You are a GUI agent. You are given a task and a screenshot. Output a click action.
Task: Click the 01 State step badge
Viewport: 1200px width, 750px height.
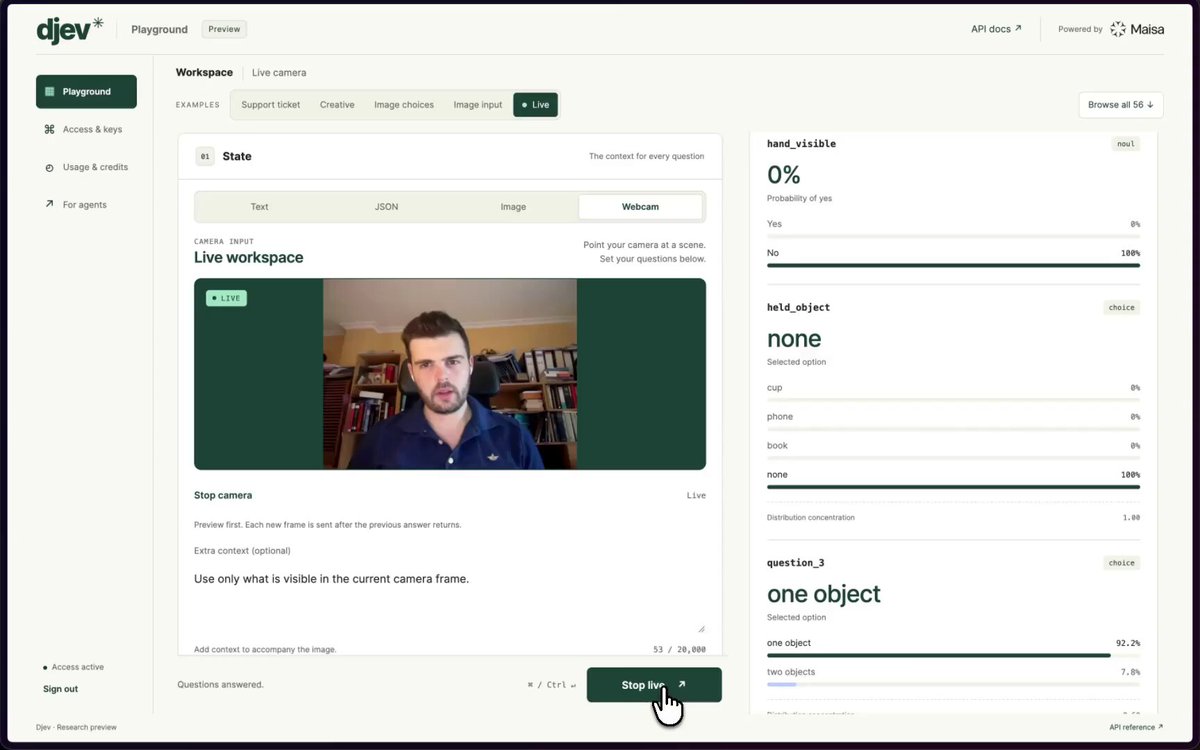[x=204, y=156]
